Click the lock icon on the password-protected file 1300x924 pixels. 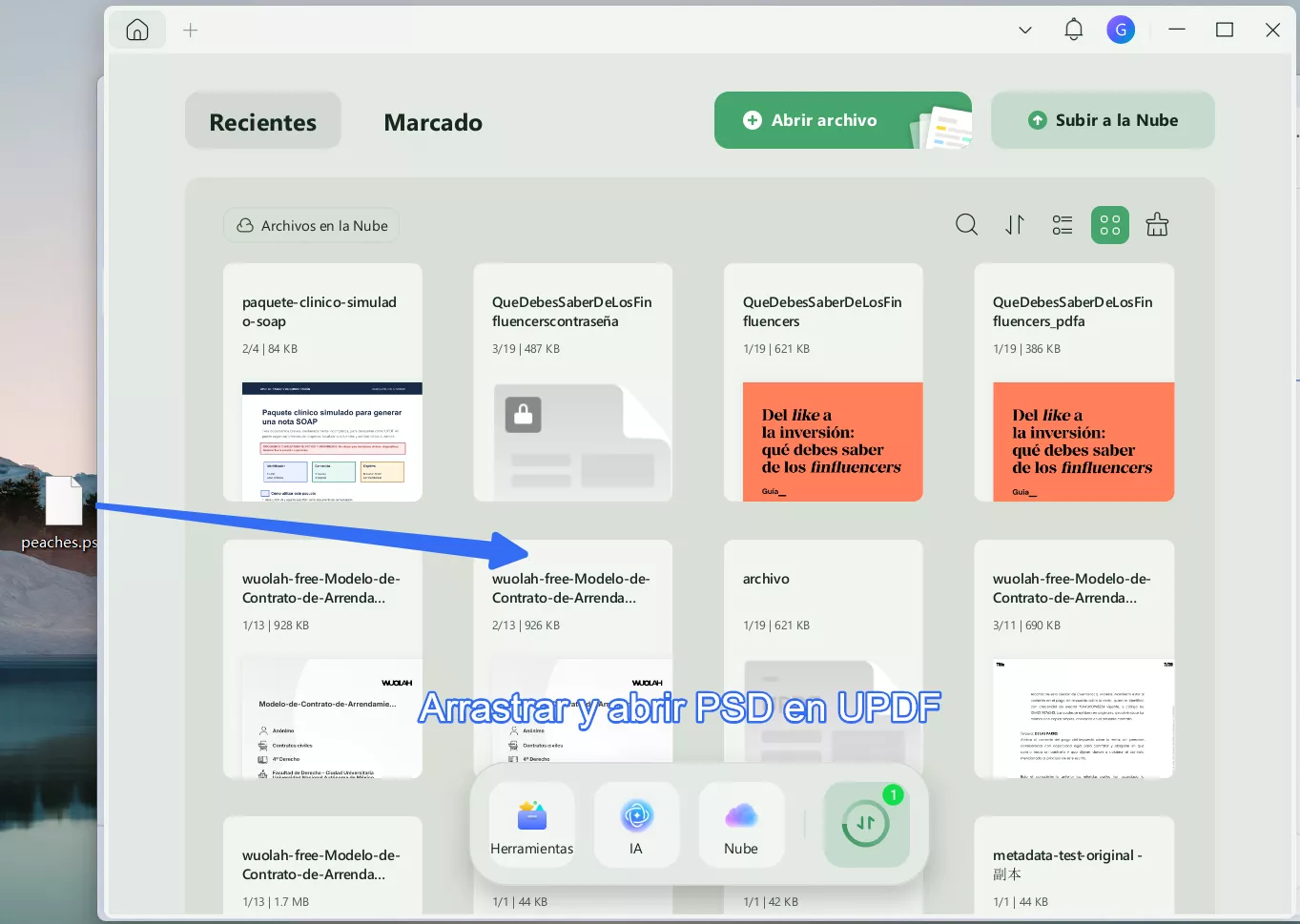(x=523, y=415)
